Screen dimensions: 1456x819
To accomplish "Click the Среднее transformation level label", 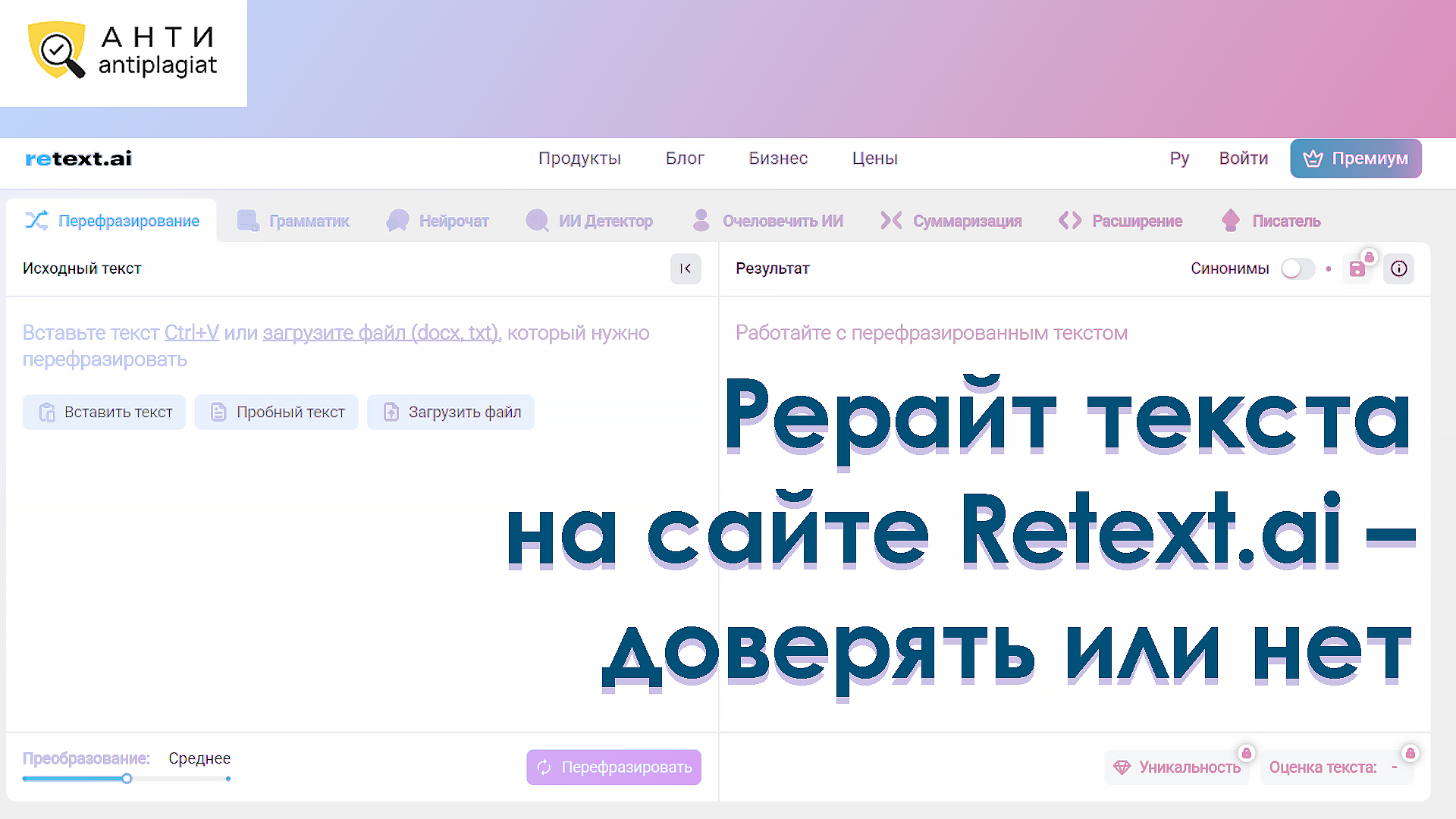I will (x=199, y=758).
